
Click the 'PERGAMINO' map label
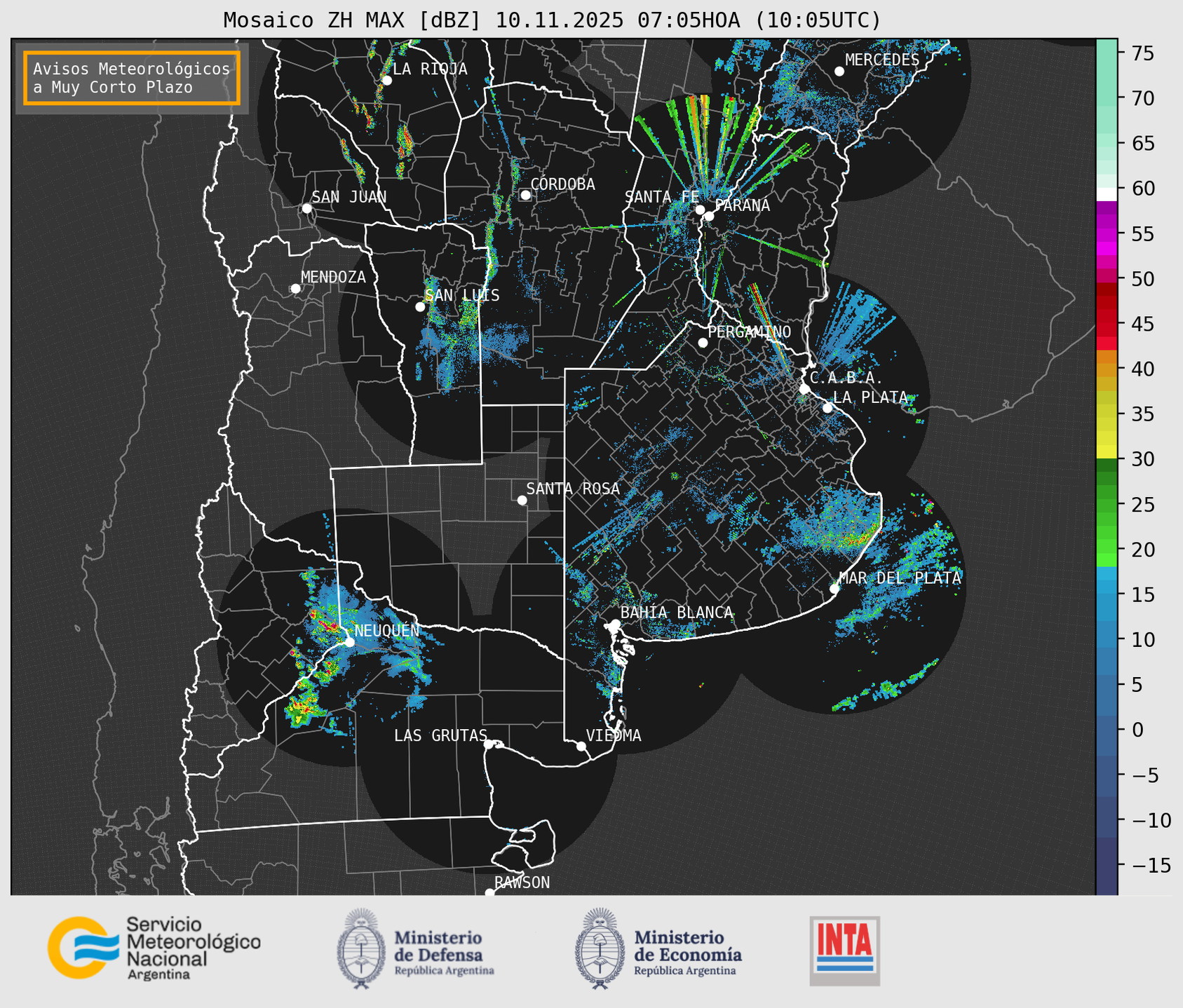pyautogui.click(x=750, y=332)
